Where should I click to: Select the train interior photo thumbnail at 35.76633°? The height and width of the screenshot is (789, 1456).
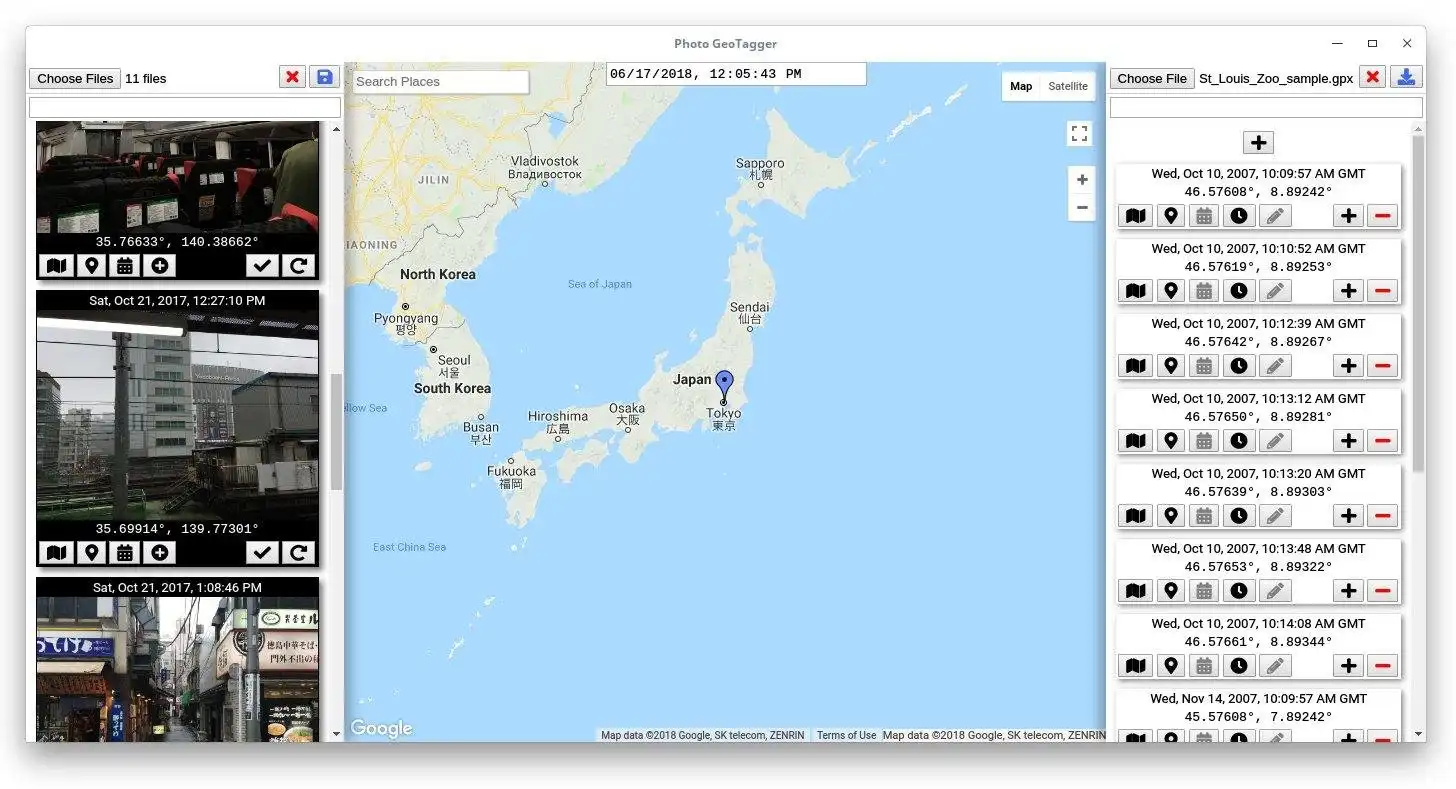(x=178, y=178)
